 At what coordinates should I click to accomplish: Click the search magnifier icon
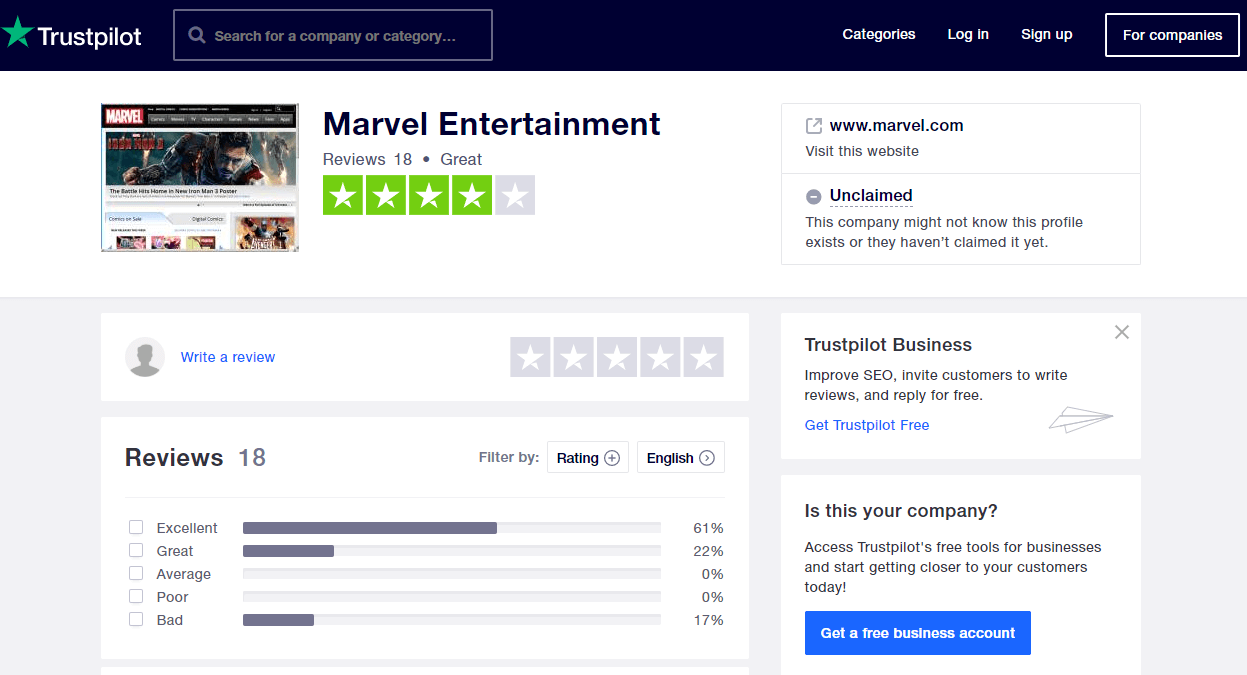[197, 36]
